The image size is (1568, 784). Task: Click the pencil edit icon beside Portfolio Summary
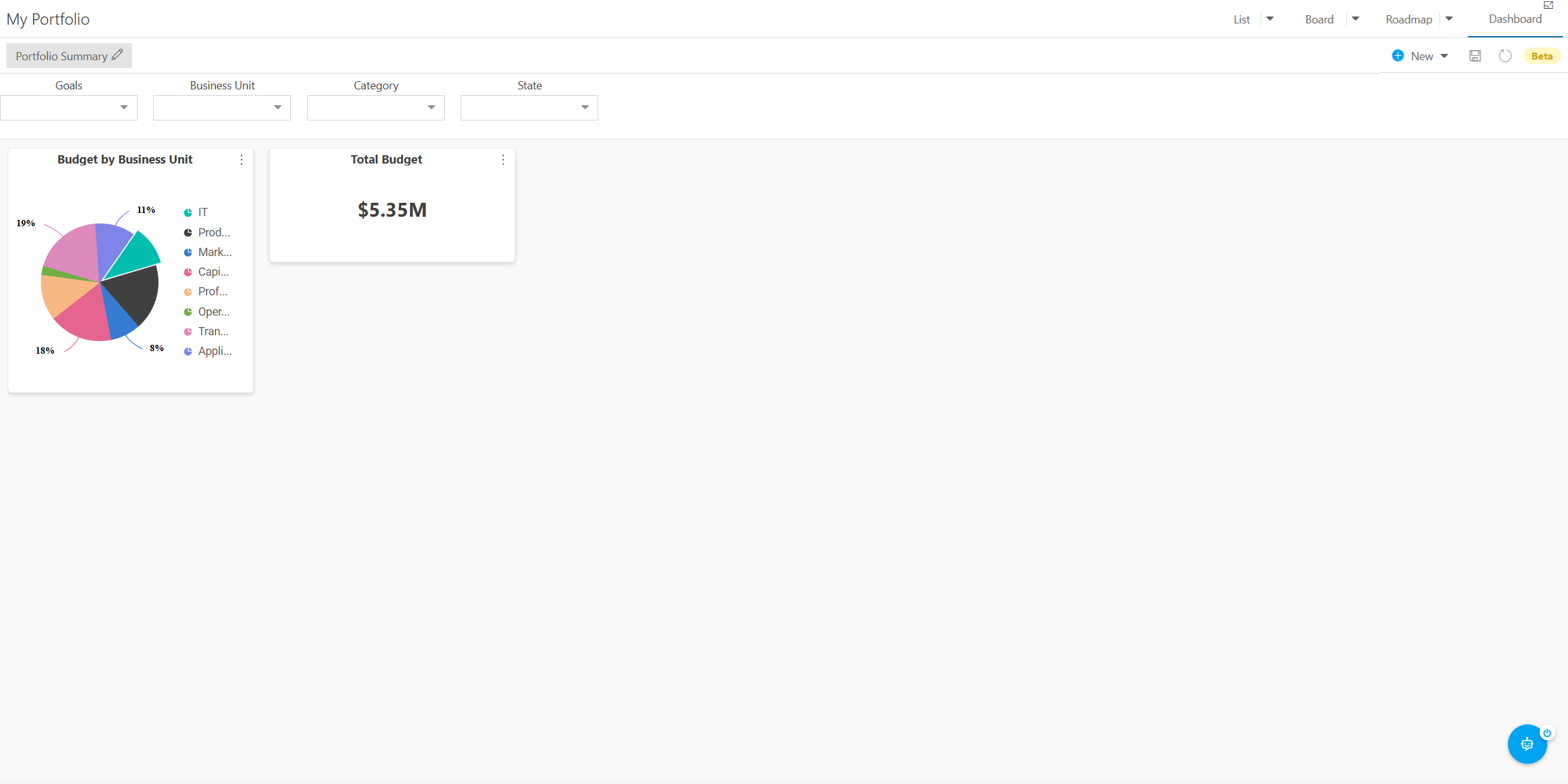point(117,55)
